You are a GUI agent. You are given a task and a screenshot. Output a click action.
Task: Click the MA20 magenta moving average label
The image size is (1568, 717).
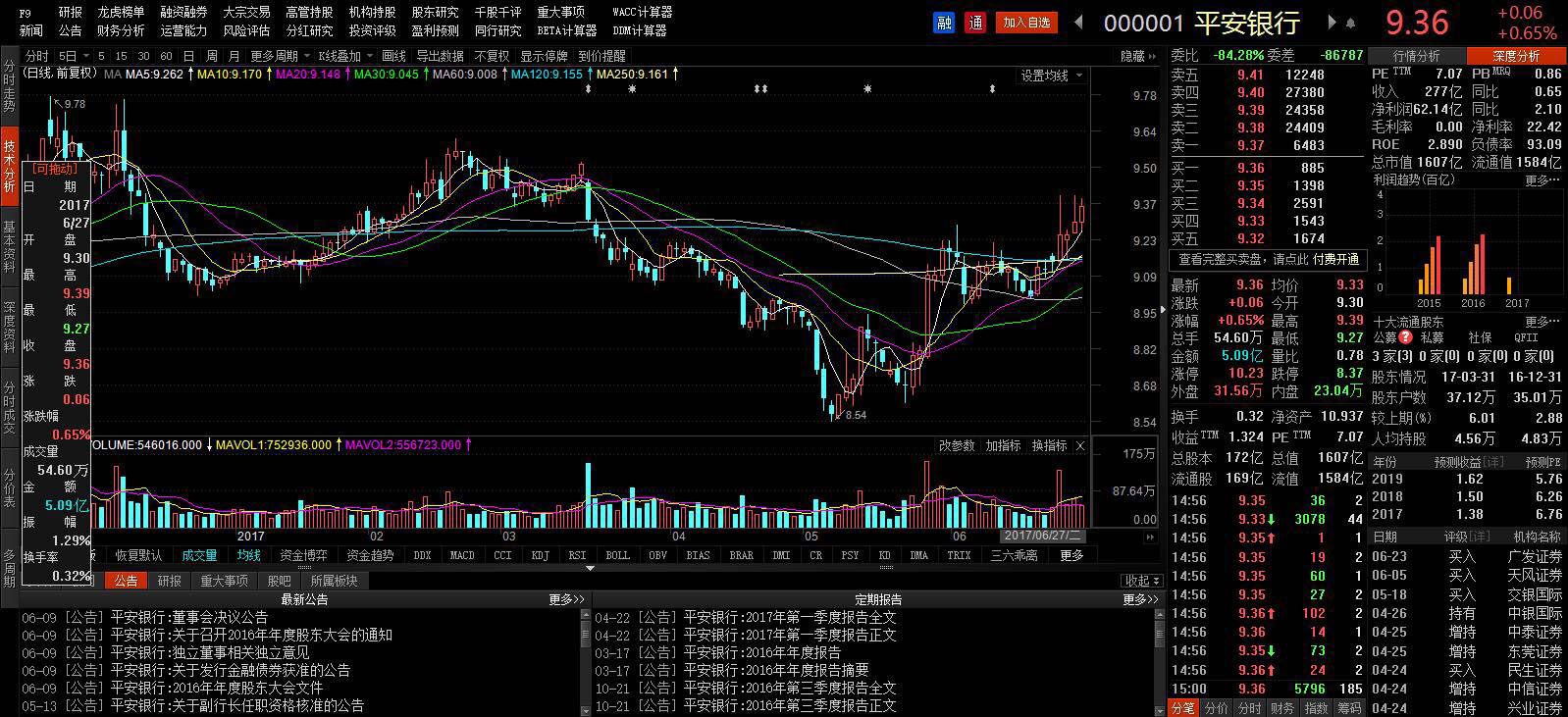(308, 74)
